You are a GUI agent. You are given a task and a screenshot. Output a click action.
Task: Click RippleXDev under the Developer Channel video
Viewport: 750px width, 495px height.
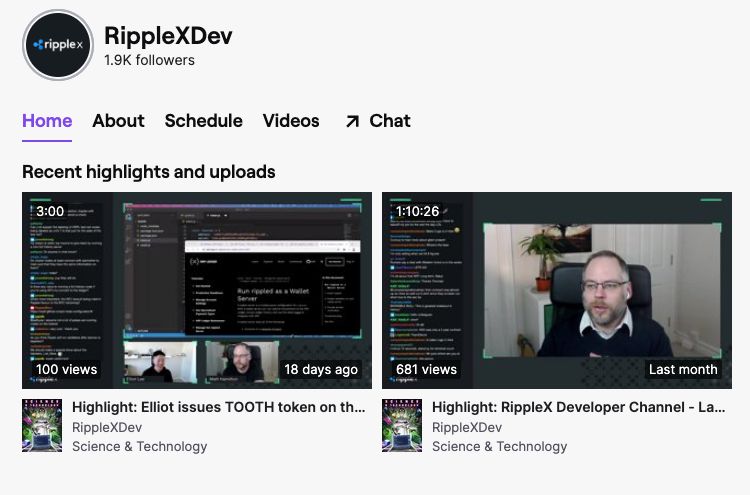pos(467,427)
